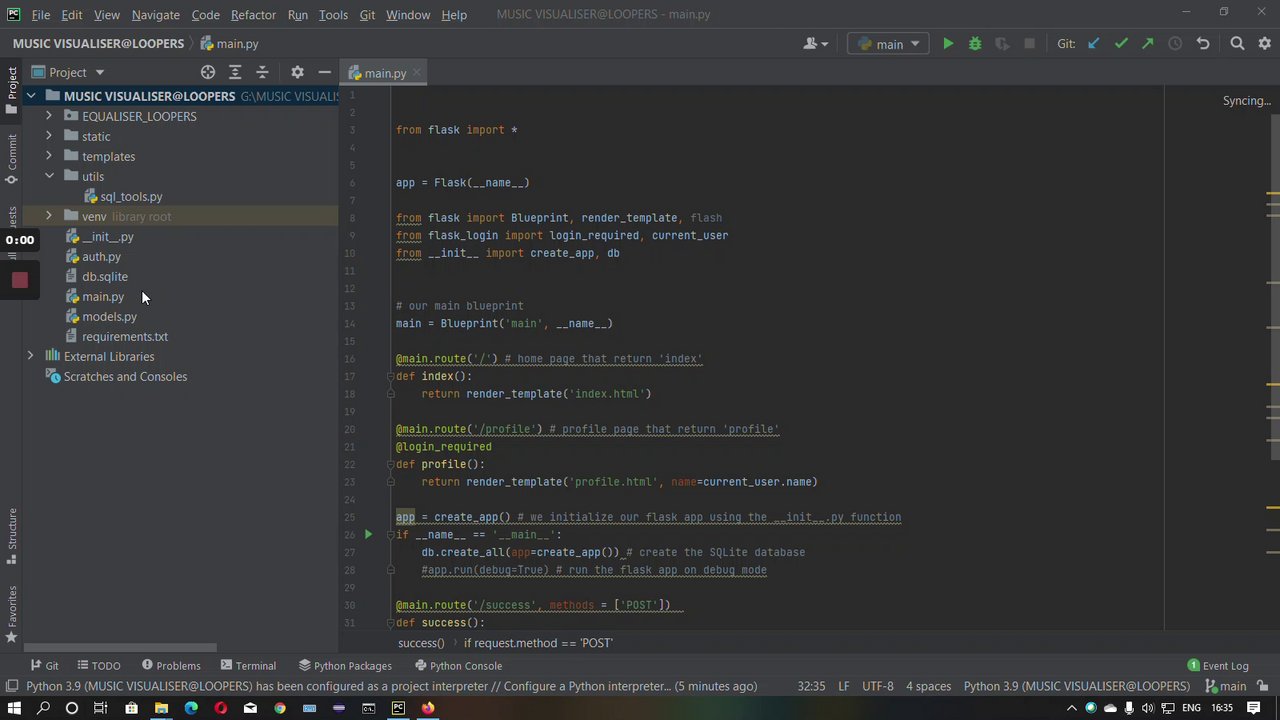Viewport: 1280px width, 720px height.
Task: Open Search Everywhere magnifier in toolbar
Action: point(1237,44)
